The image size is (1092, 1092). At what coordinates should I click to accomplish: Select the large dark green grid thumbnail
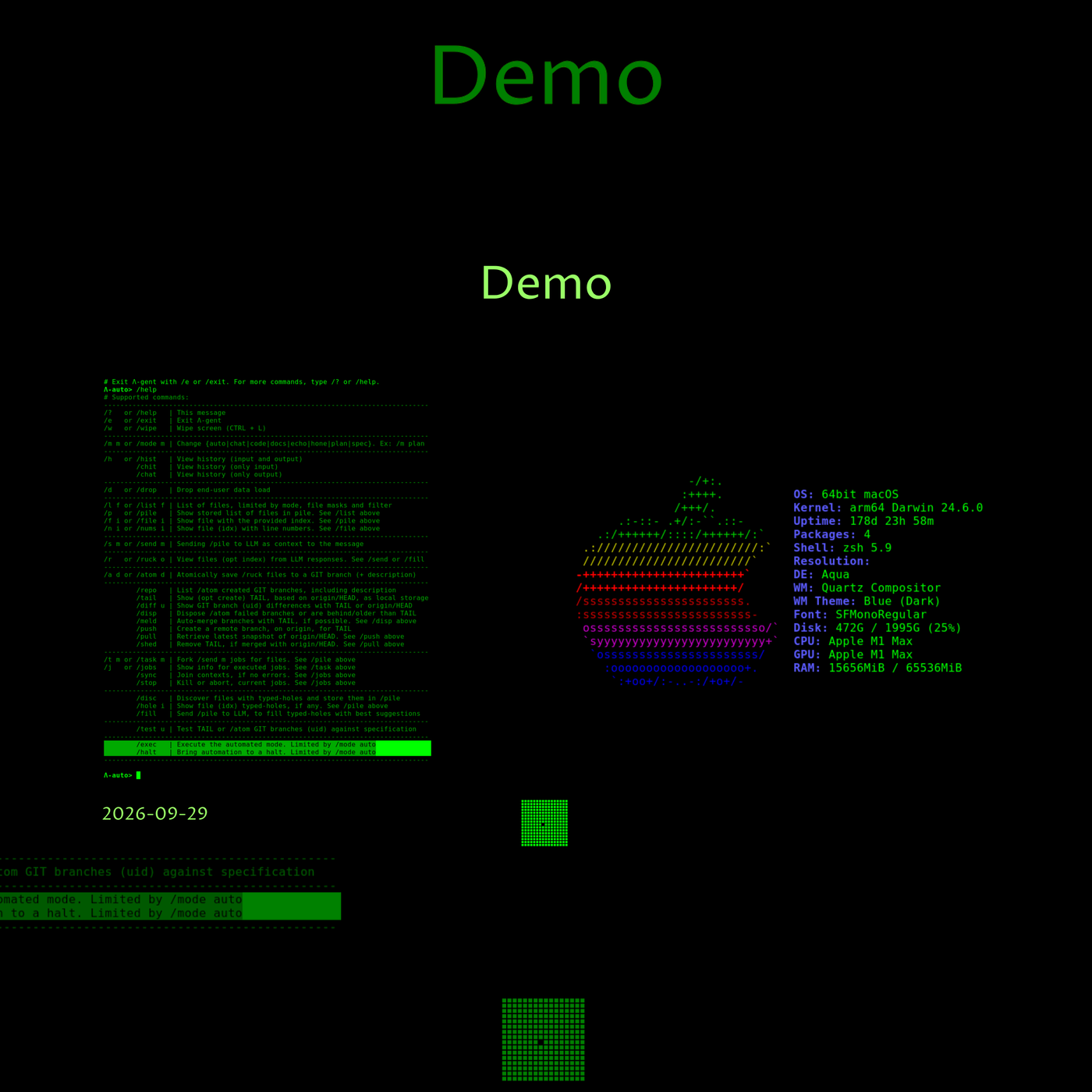(x=544, y=1040)
